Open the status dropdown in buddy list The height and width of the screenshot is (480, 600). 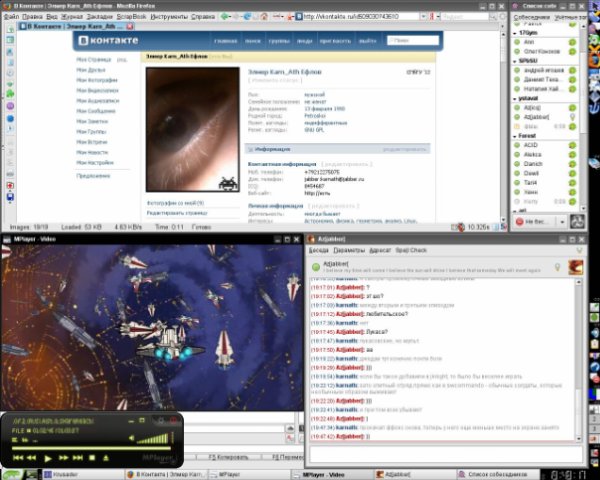(x=562, y=222)
